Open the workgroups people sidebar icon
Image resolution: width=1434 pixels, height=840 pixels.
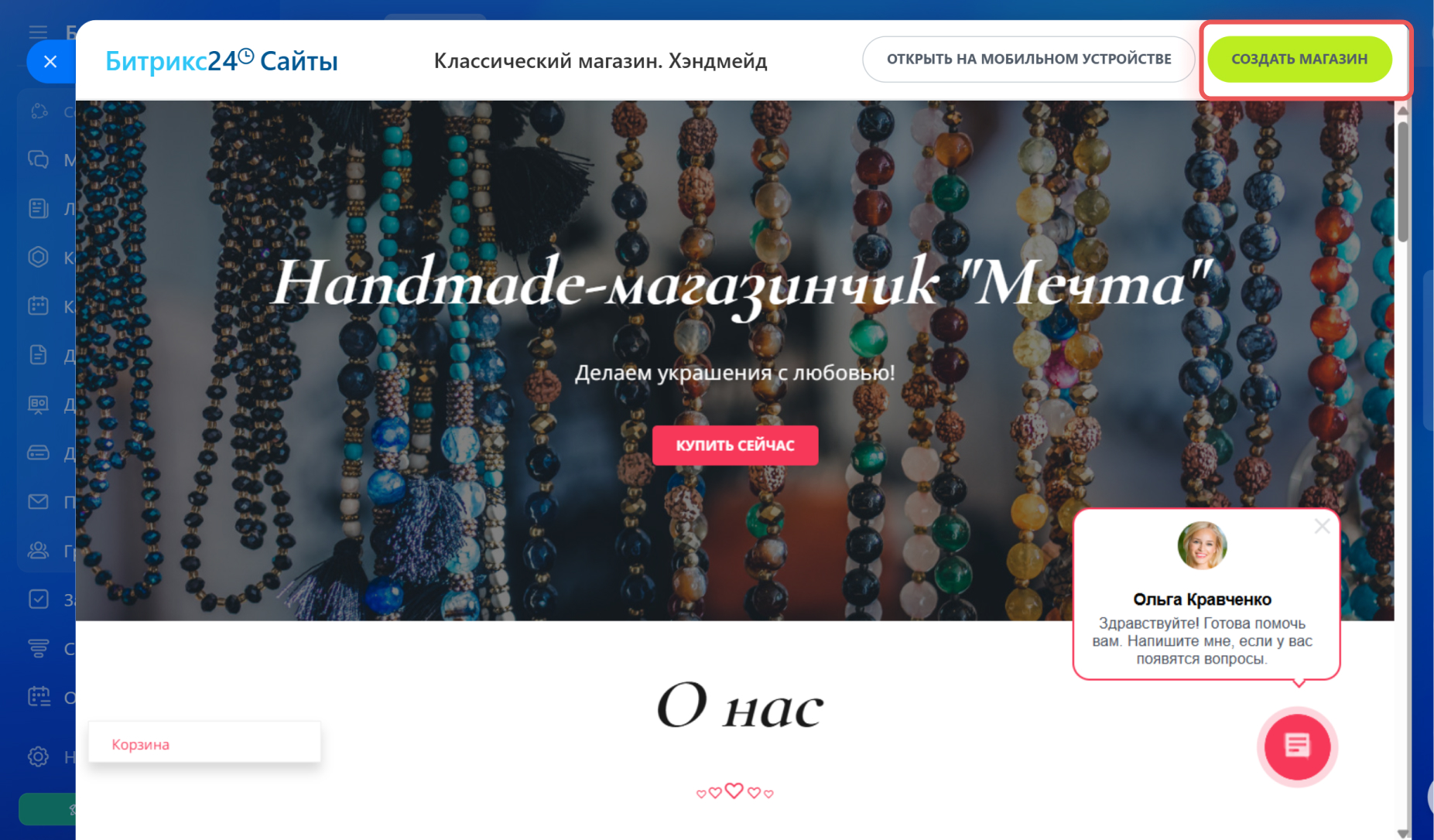tap(38, 550)
